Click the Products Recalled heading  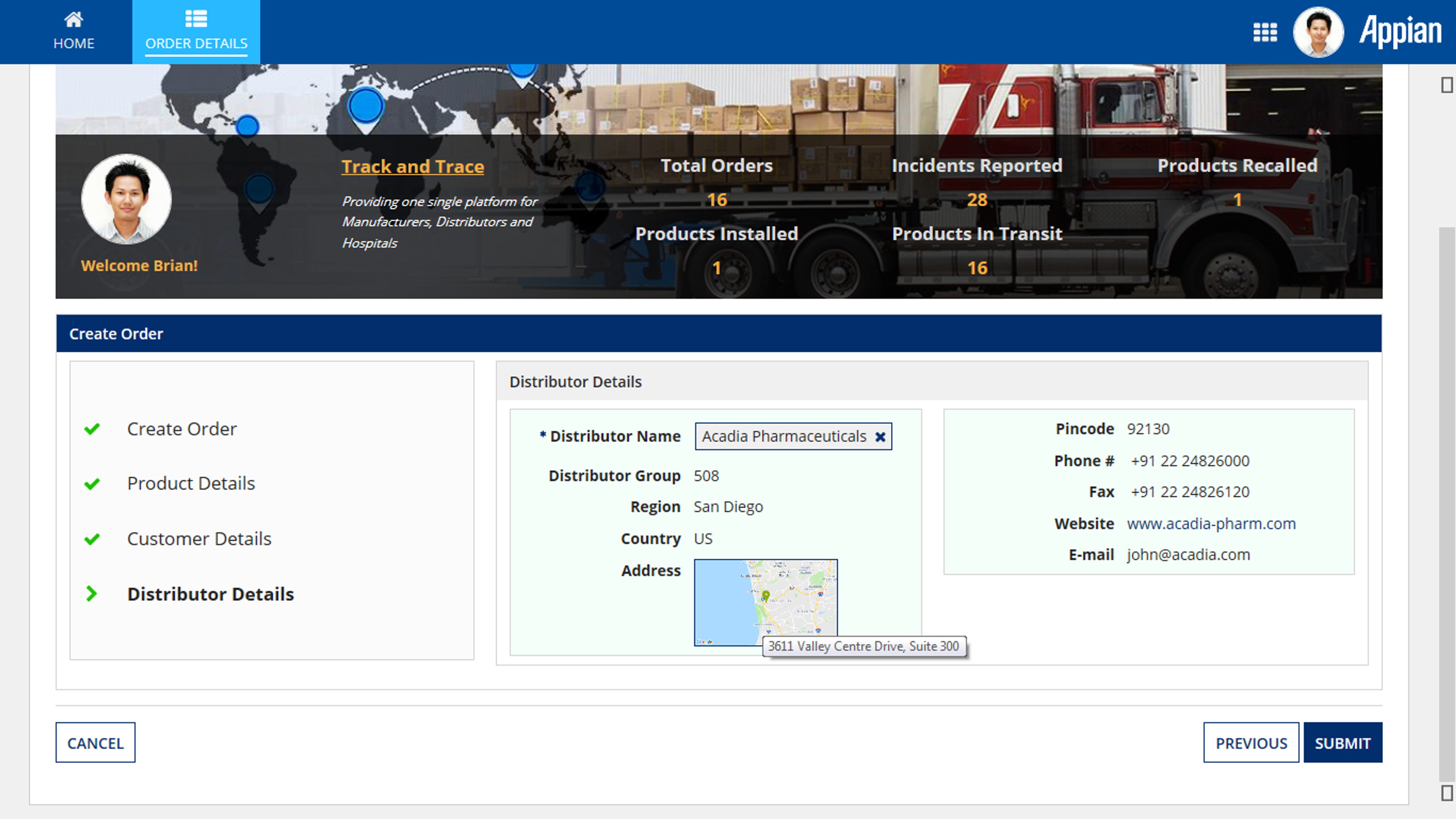[x=1237, y=166]
